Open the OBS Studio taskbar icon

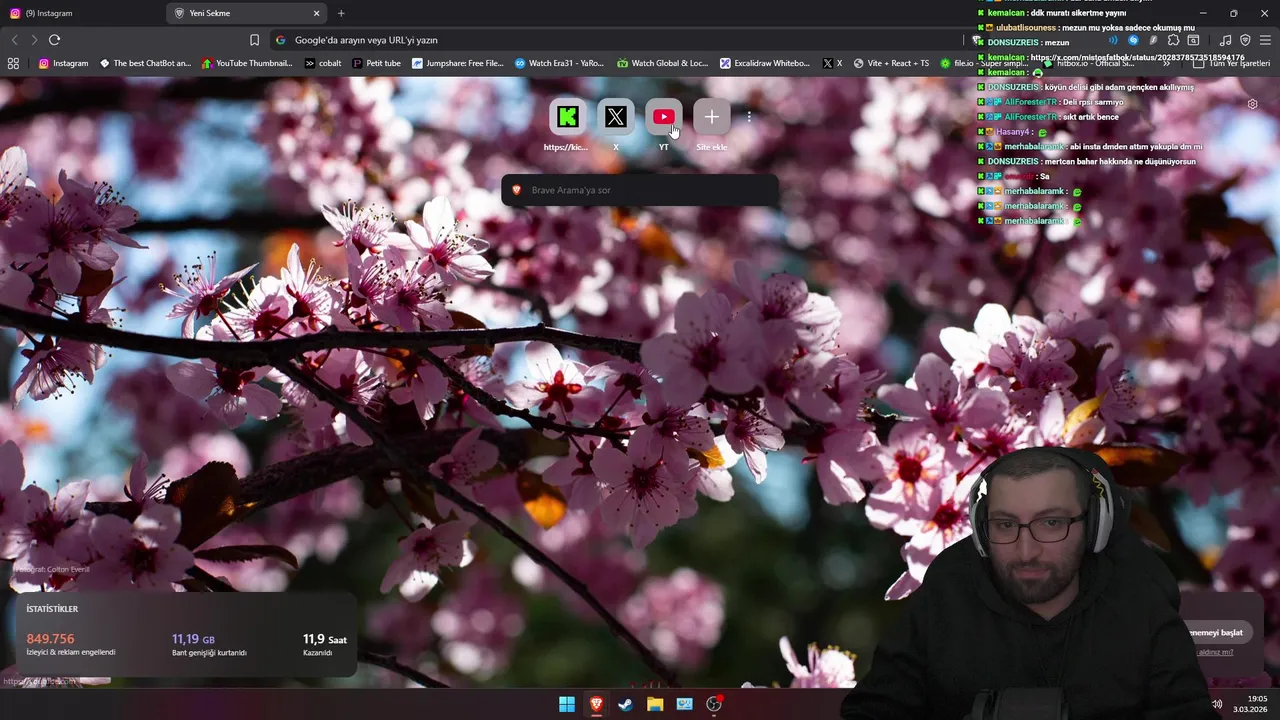click(x=714, y=704)
